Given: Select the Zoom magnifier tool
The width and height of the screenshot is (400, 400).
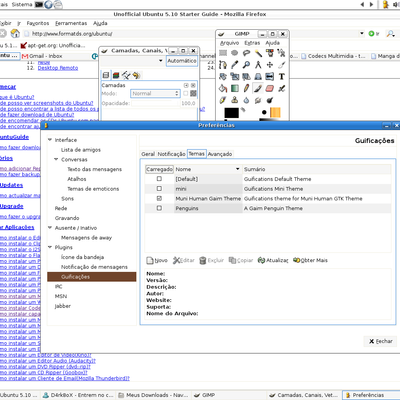Looking at the screenshot, I should coord(246,65).
